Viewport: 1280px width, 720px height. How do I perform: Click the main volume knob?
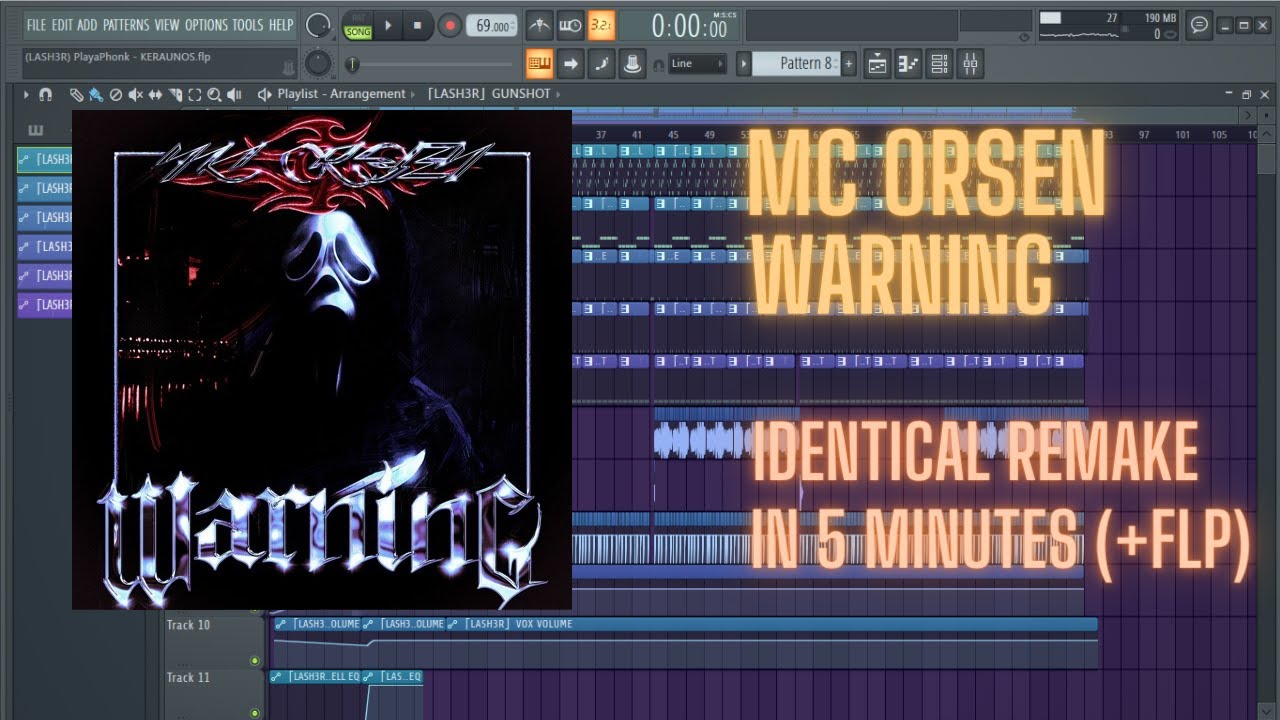point(318,25)
